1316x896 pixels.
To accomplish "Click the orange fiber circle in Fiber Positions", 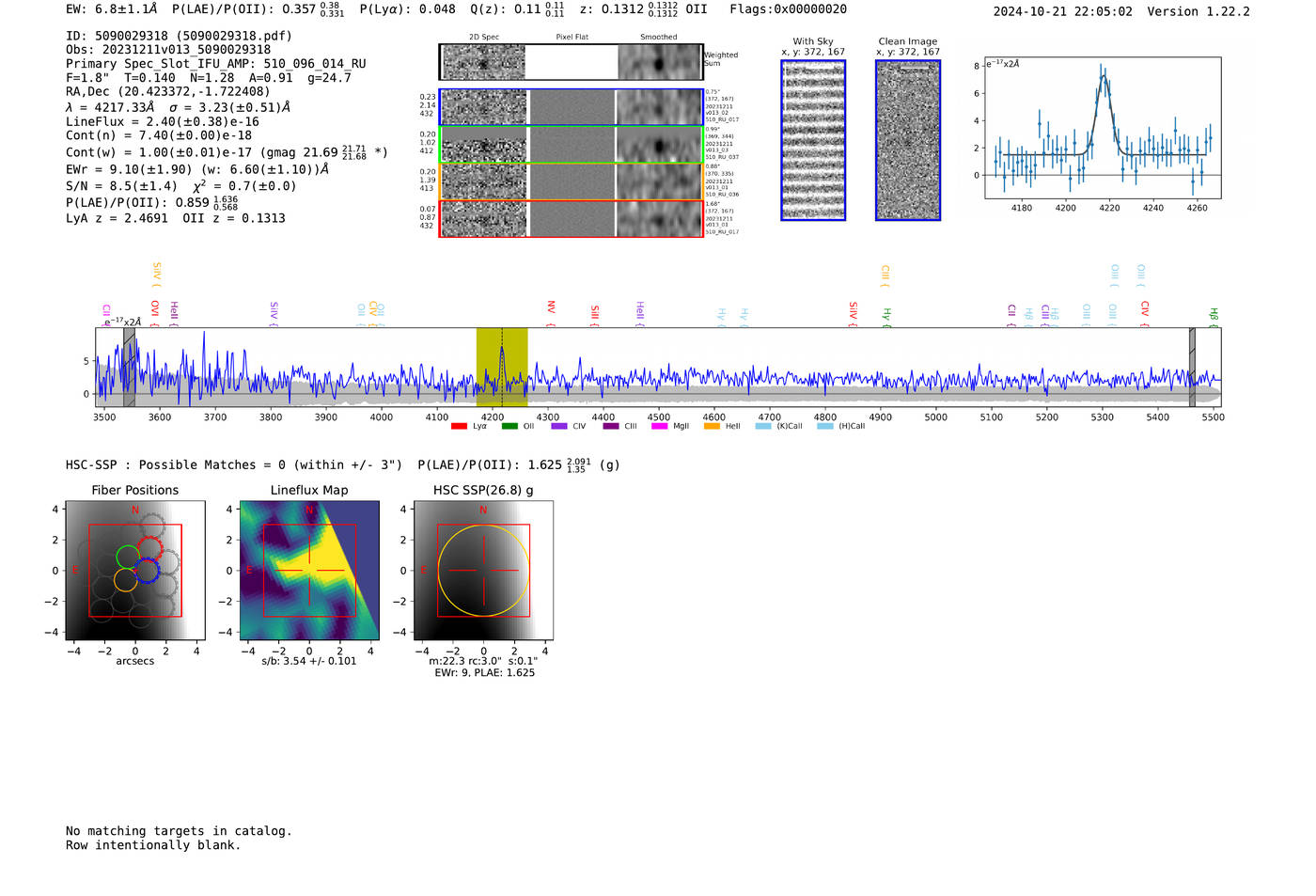I will click(x=126, y=580).
